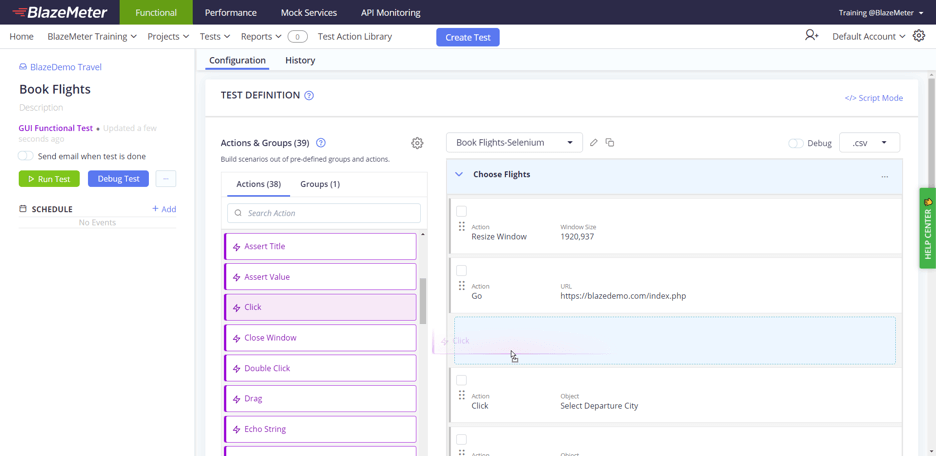The width and height of the screenshot is (936, 456).
Task: Check the Go step checkbox
Action: tap(461, 270)
